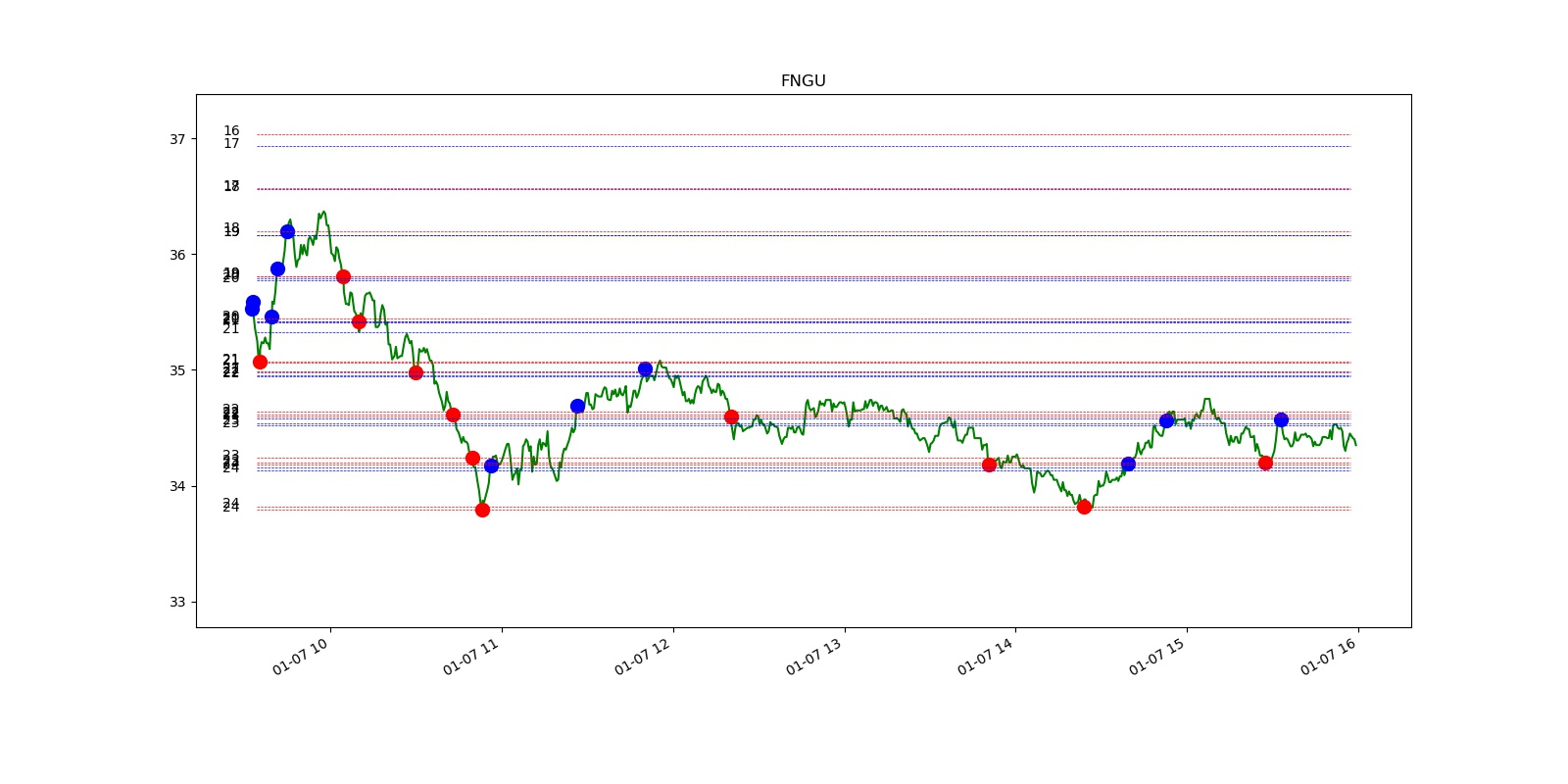Select the blue marker around 11:27 near 34.7
The image size is (1568, 784).
(577, 406)
